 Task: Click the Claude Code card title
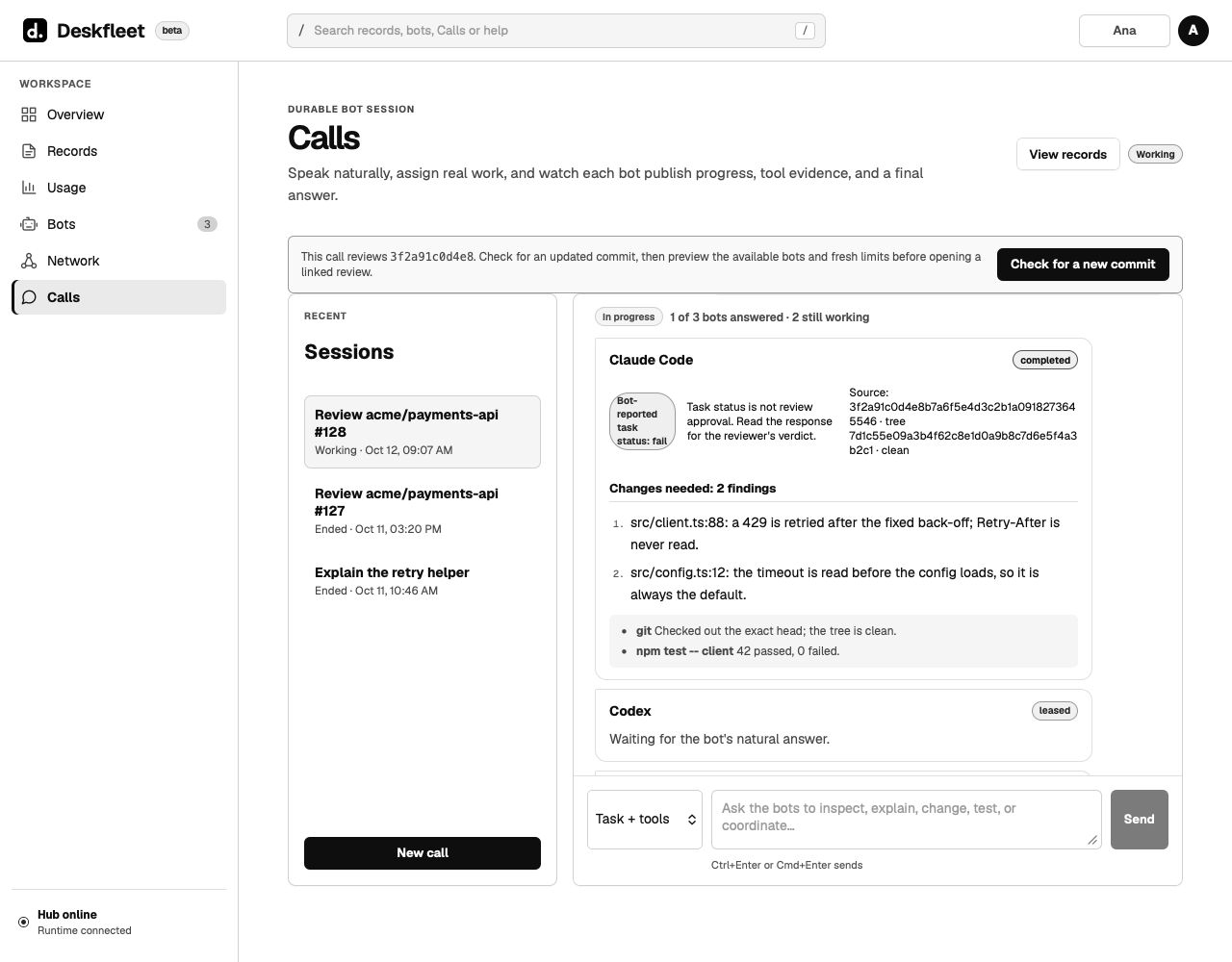[652, 360]
